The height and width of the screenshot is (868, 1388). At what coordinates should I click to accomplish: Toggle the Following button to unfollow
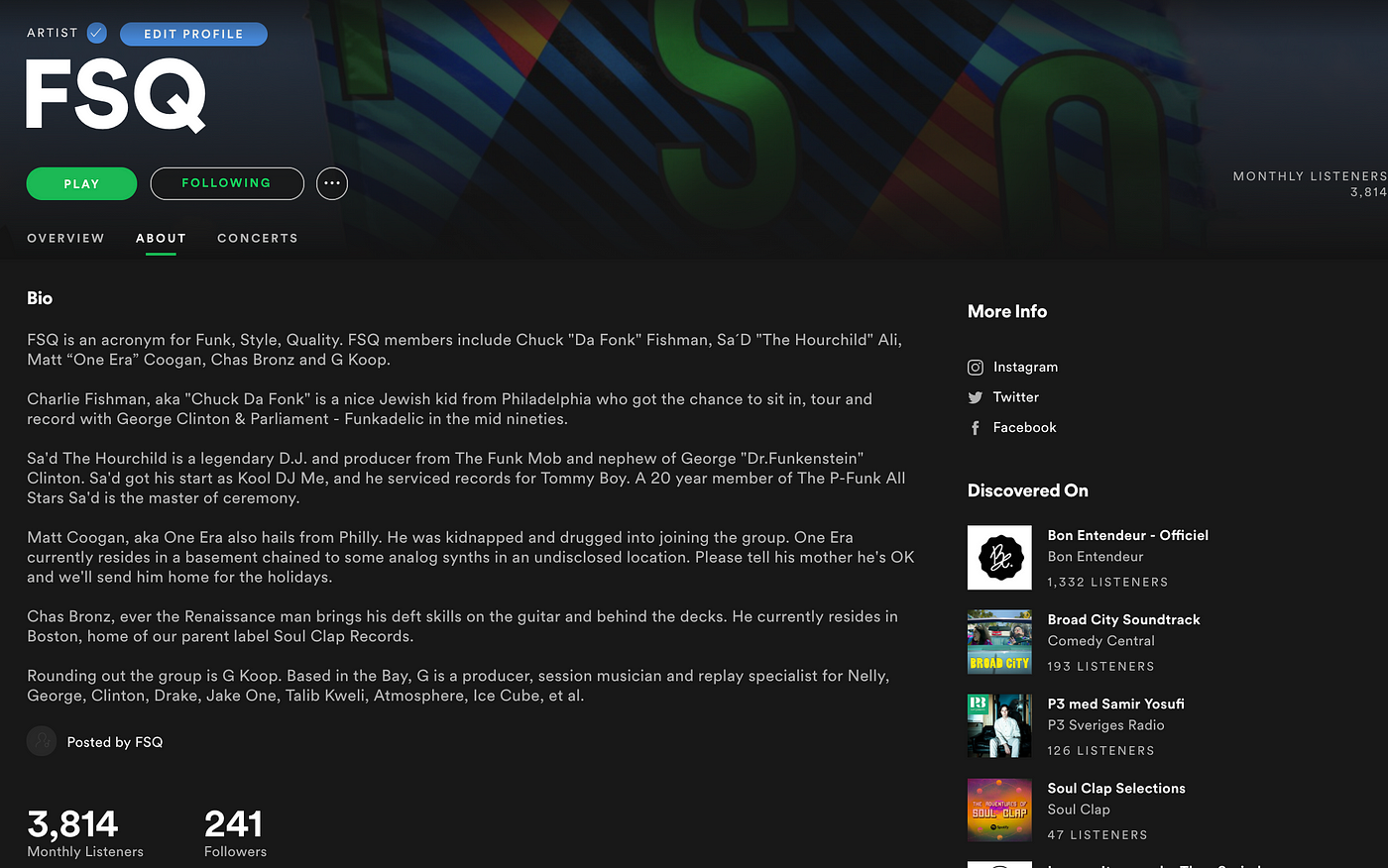[x=227, y=183]
